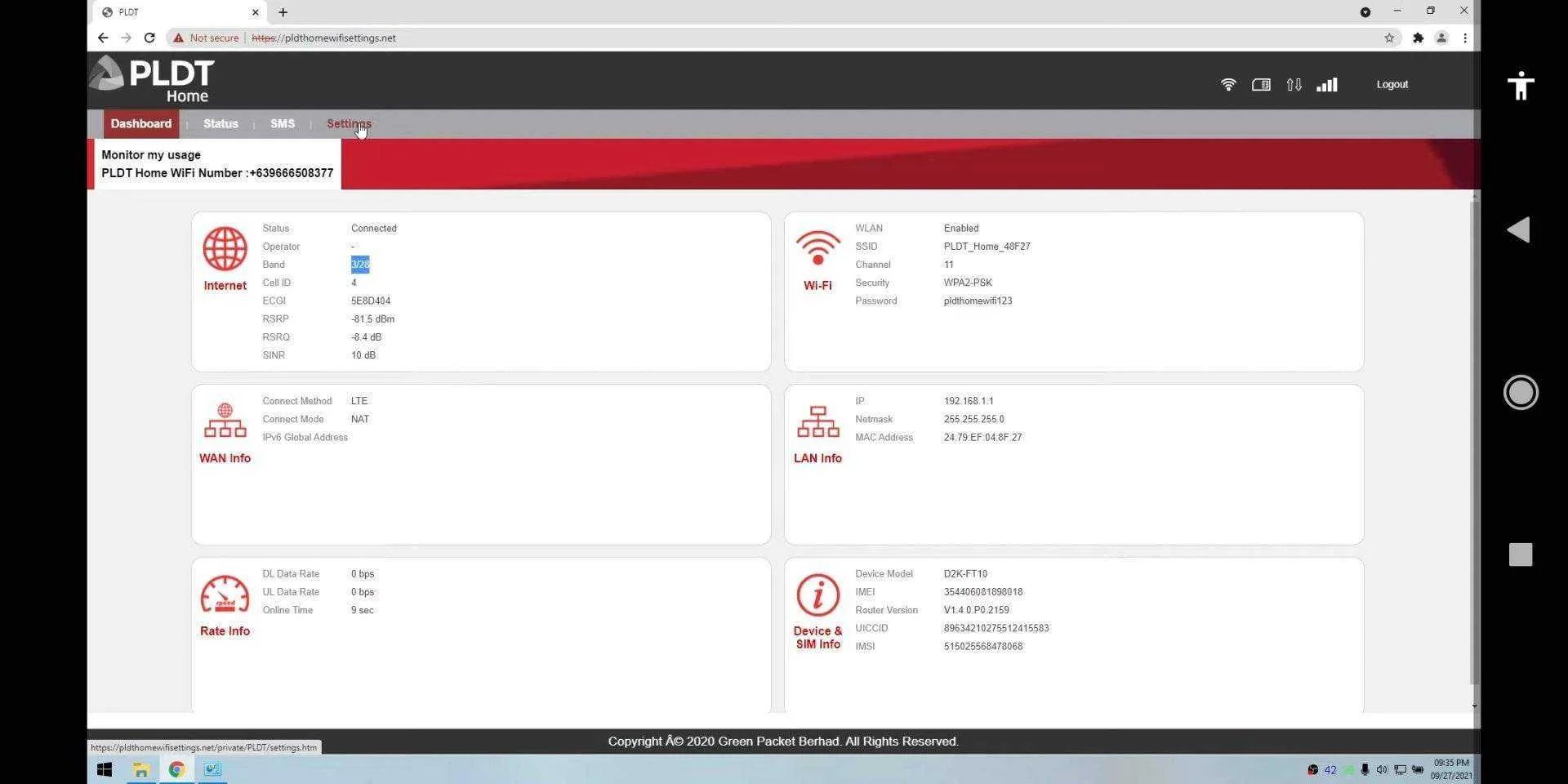The image size is (1568, 784).
Task: Tap the Android home circle button
Action: click(1521, 392)
